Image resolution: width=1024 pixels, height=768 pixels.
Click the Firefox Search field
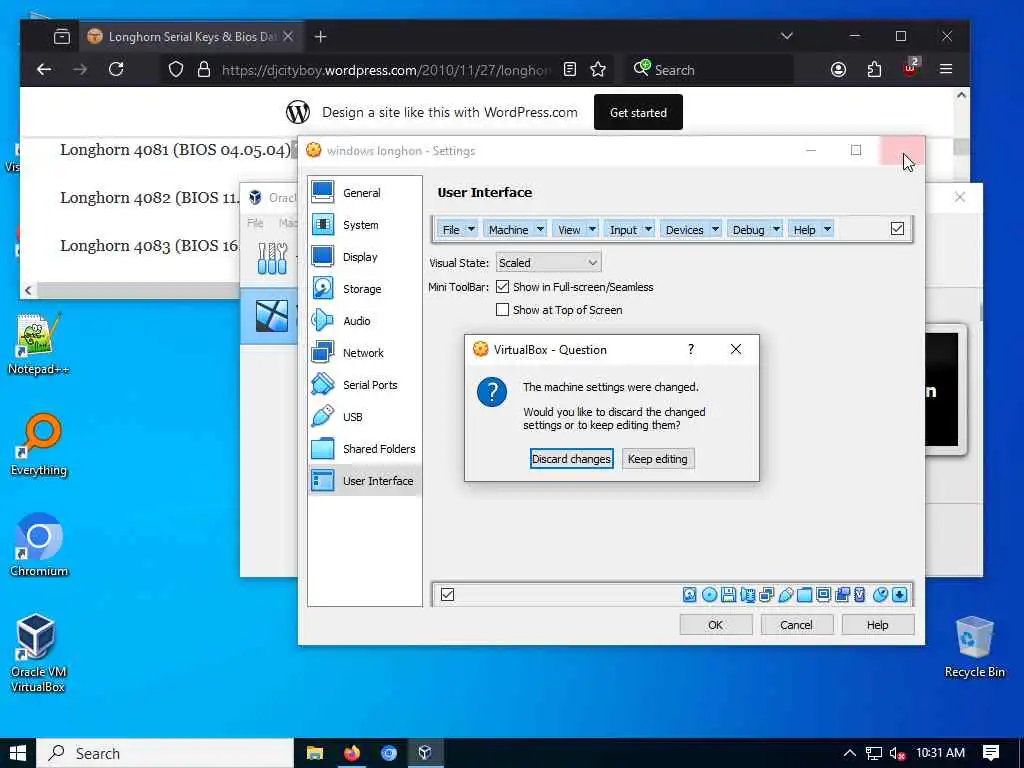[x=710, y=70]
